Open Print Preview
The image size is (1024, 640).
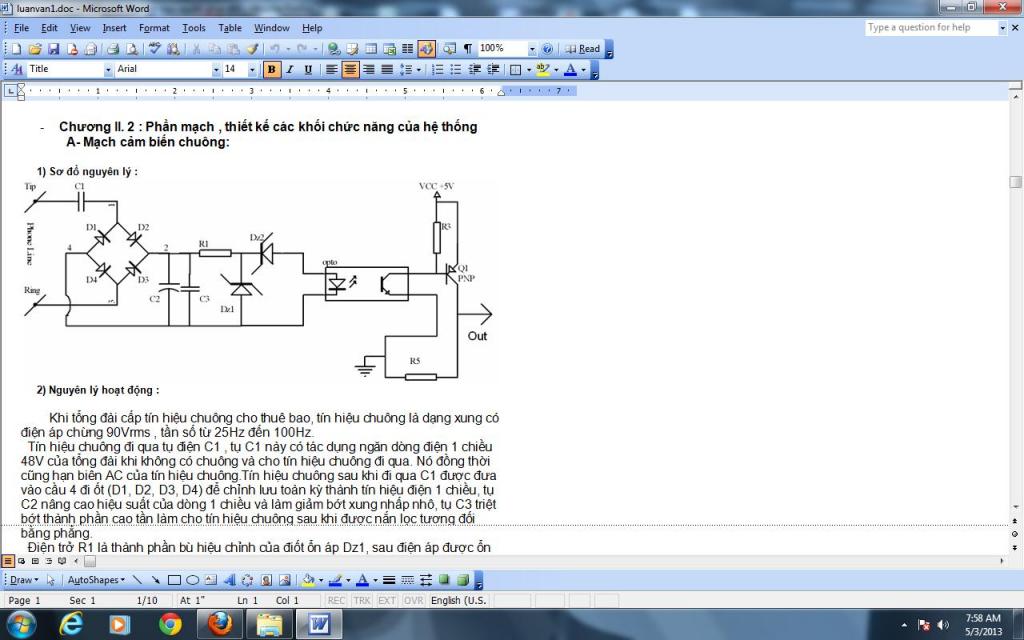(x=132, y=49)
